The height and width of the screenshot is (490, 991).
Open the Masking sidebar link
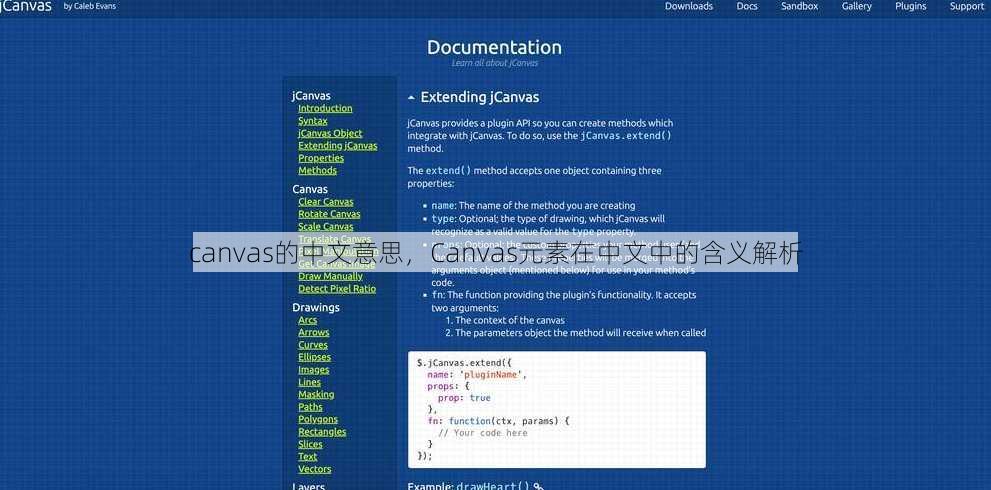click(x=316, y=395)
